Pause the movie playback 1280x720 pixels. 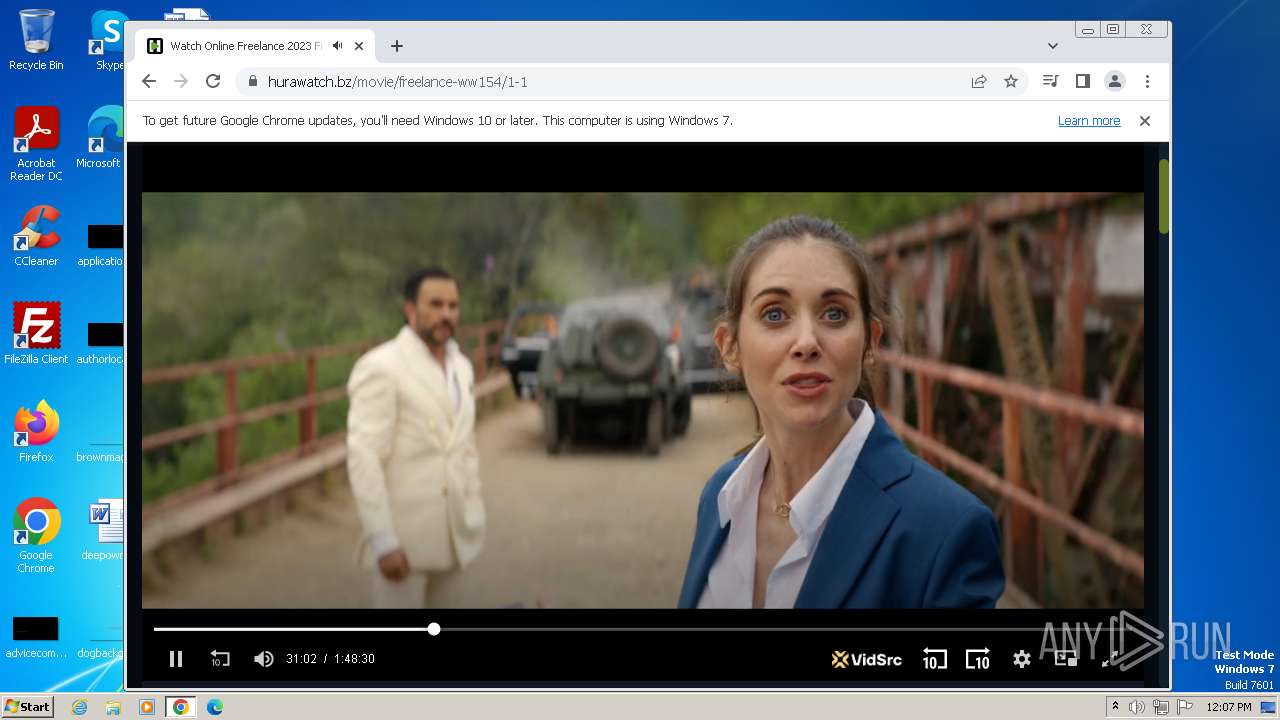click(176, 659)
